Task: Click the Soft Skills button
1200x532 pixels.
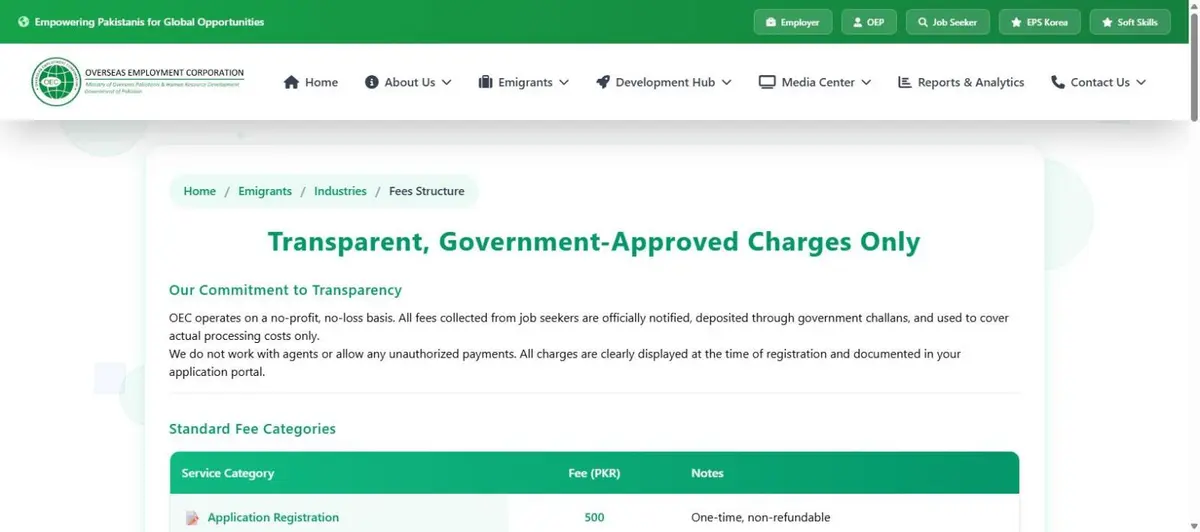Action: (1130, 22)
